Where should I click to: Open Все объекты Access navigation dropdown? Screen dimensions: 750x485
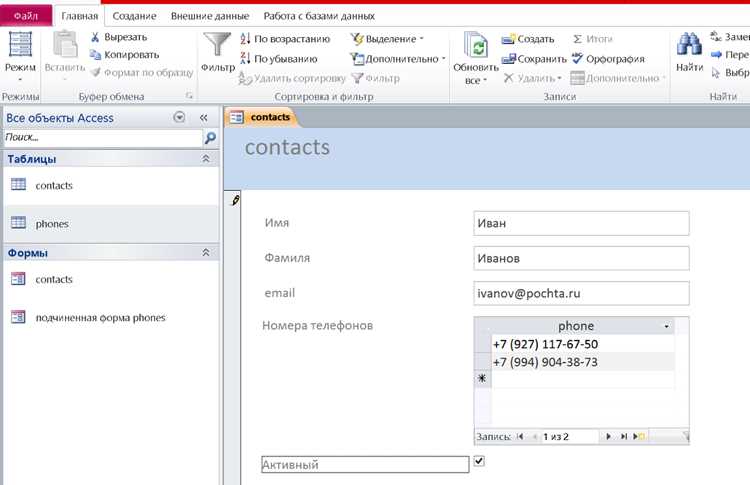179,117
